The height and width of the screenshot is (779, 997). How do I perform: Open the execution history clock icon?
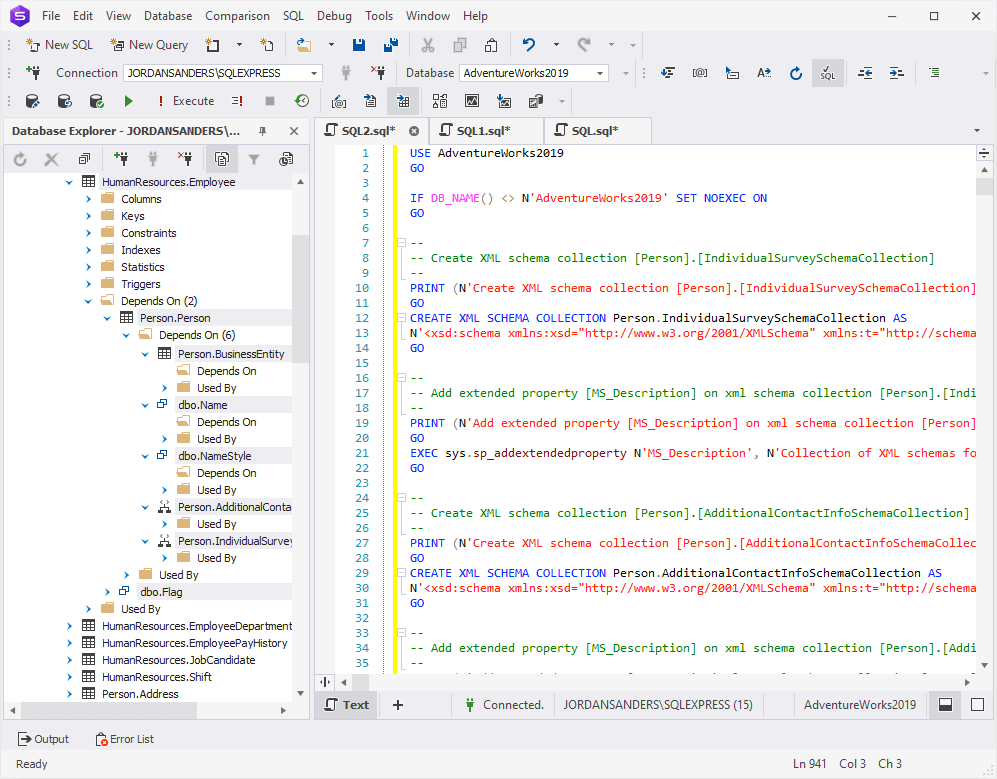(302, 100)
